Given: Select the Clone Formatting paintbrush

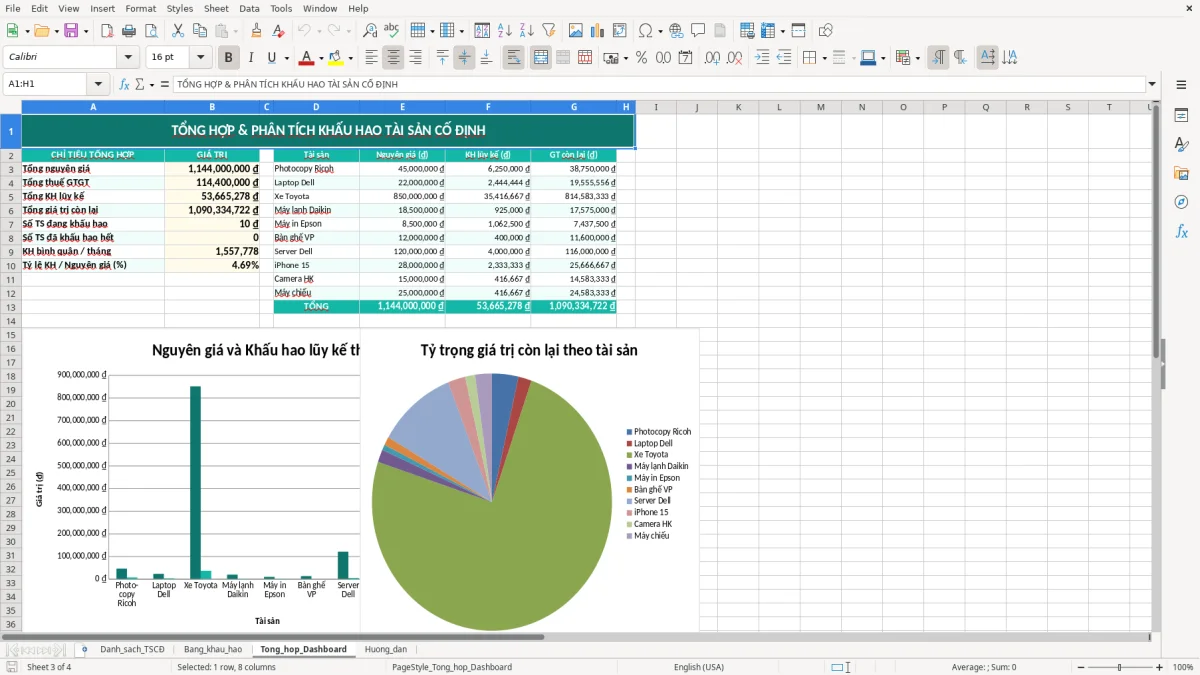Looking at the screenshot, I should pyautogui.click(x=256, y=31).
